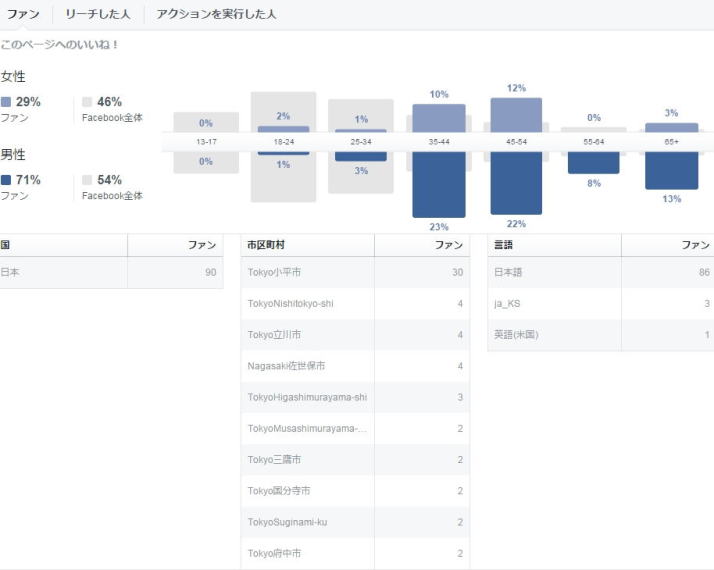
Task: Switch to the ファン tab
Action: click(23, 14)
